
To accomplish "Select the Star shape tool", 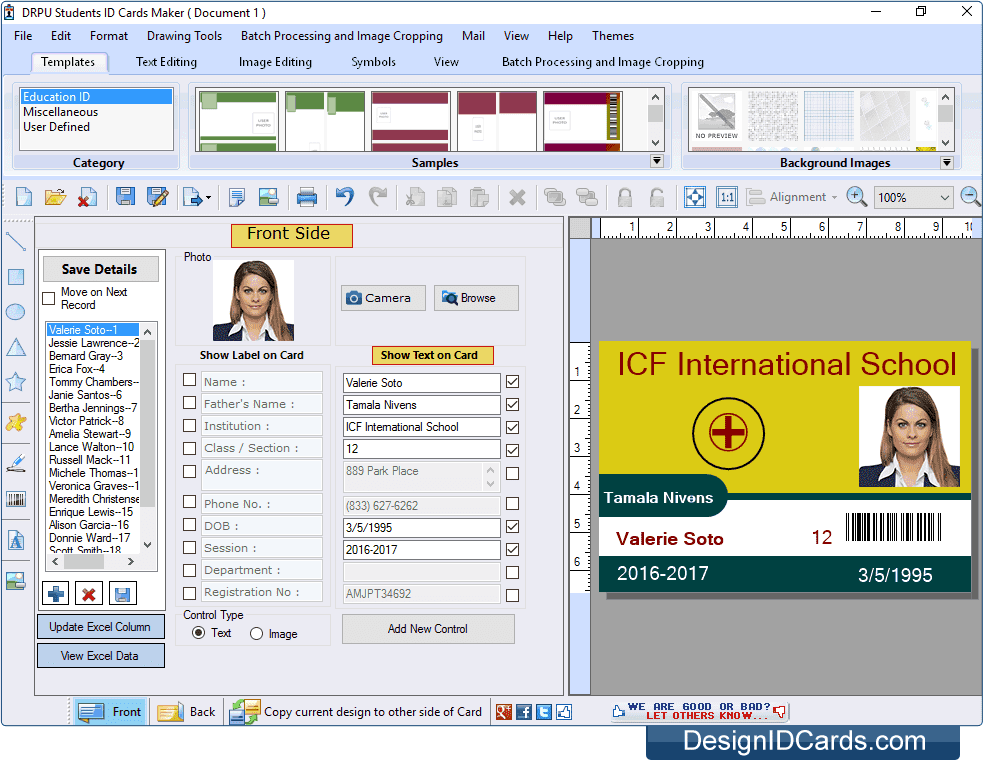I will click(16, 381).
